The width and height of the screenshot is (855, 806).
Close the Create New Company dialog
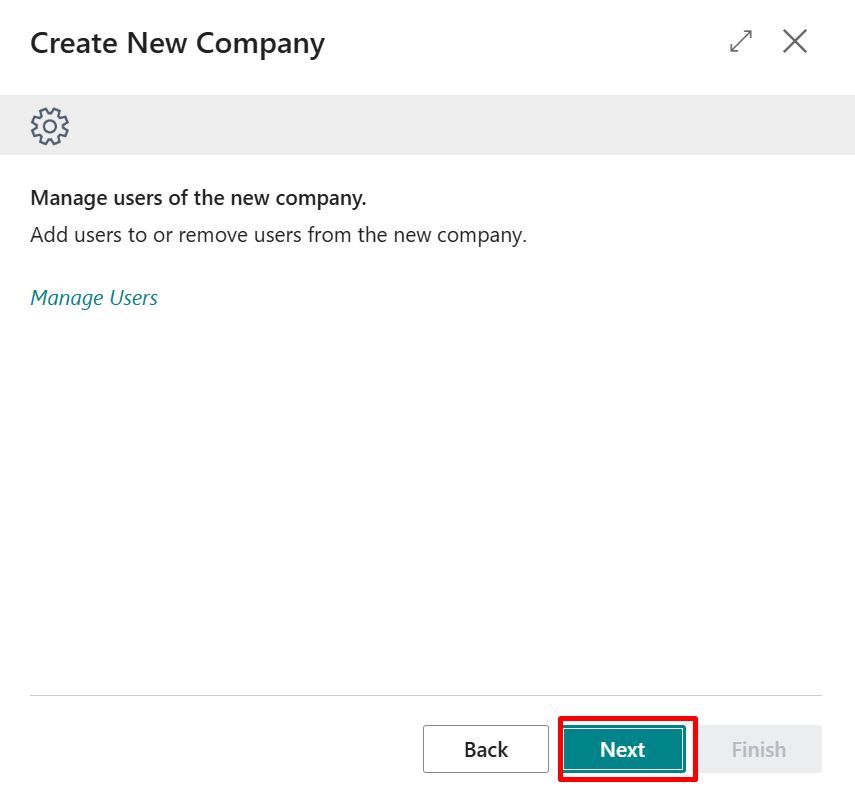coord(795,42)
